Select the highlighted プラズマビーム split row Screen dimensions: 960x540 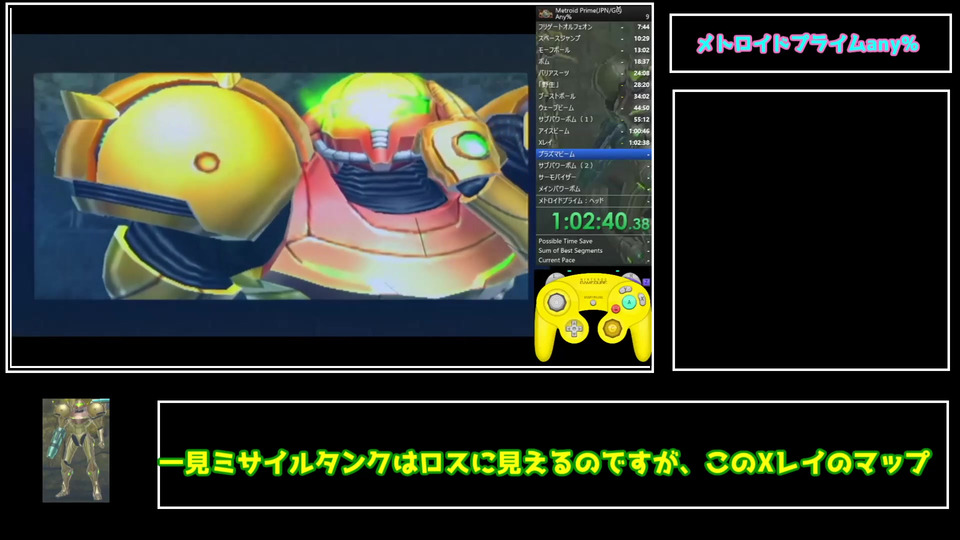[x=593, y=154]
